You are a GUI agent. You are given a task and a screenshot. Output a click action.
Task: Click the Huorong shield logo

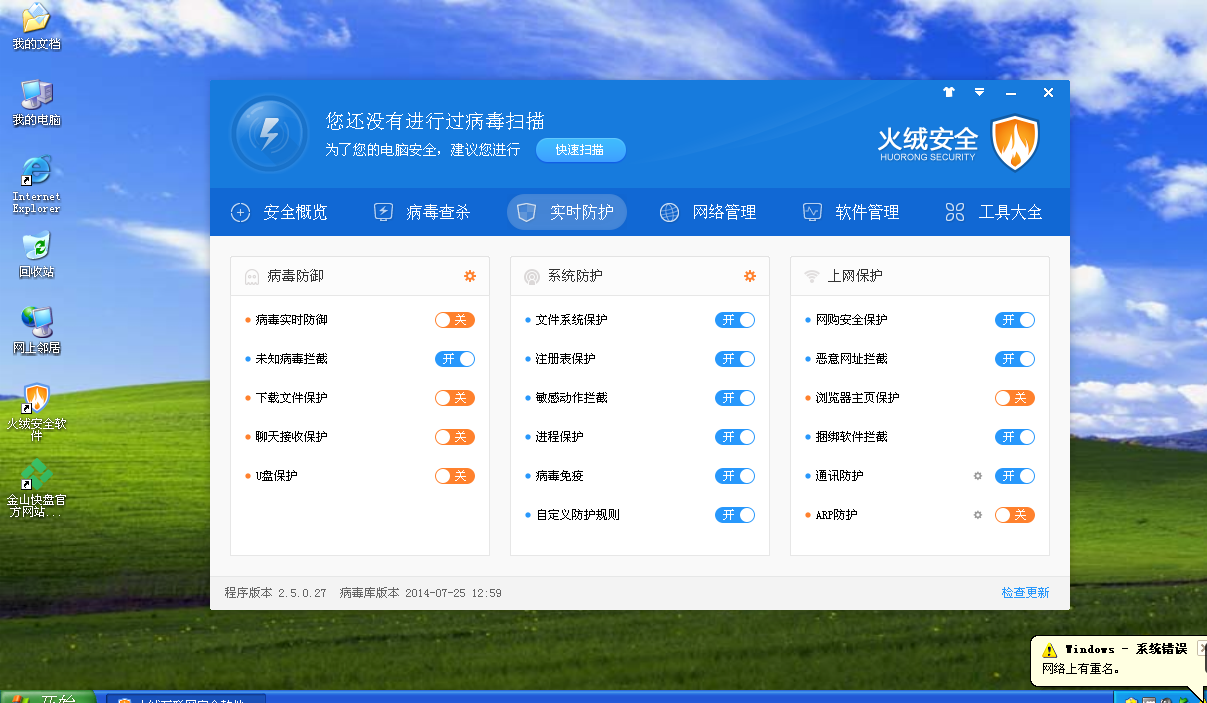tap(1015, 143)
